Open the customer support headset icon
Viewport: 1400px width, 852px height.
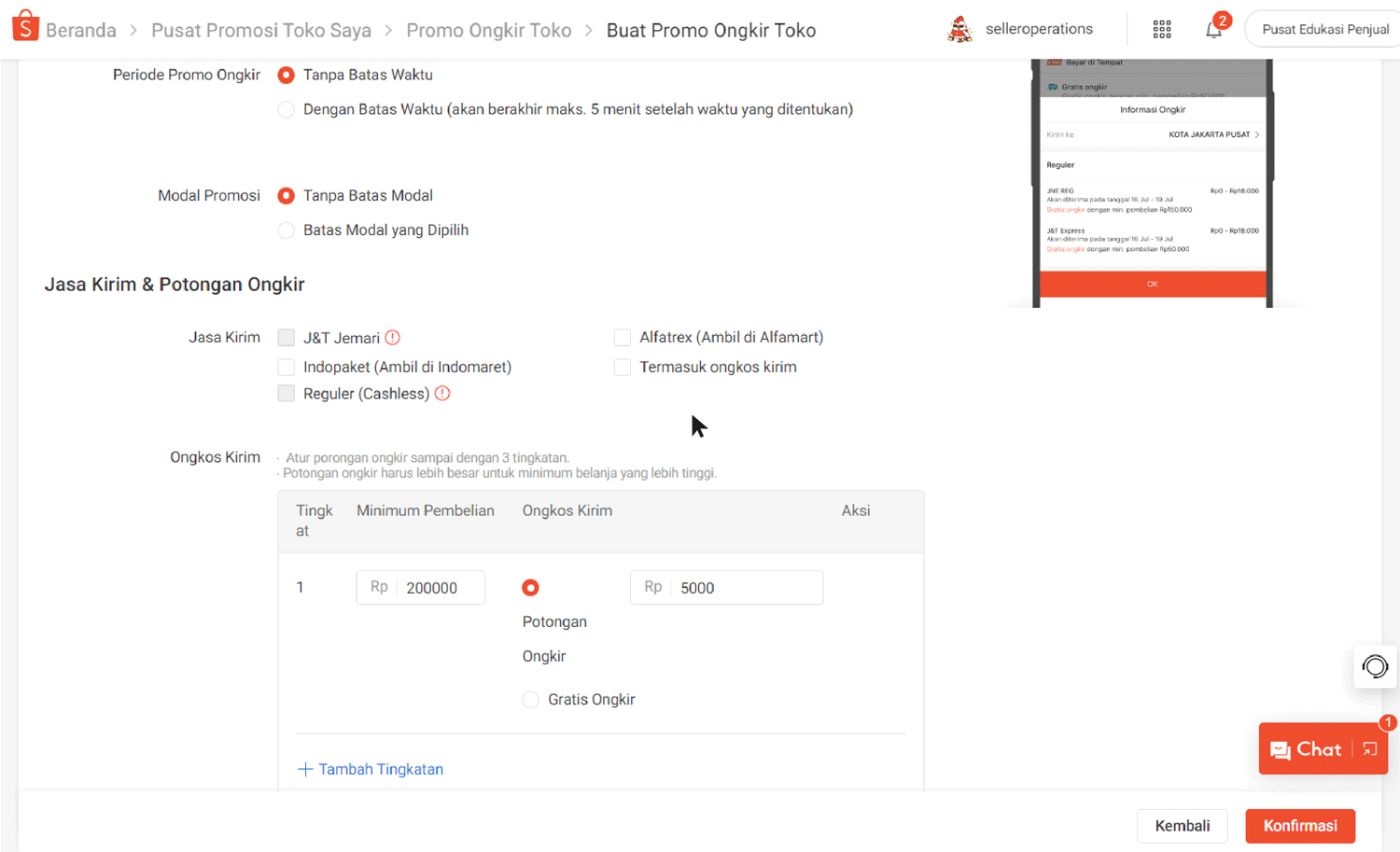(x=1375, y=666)
